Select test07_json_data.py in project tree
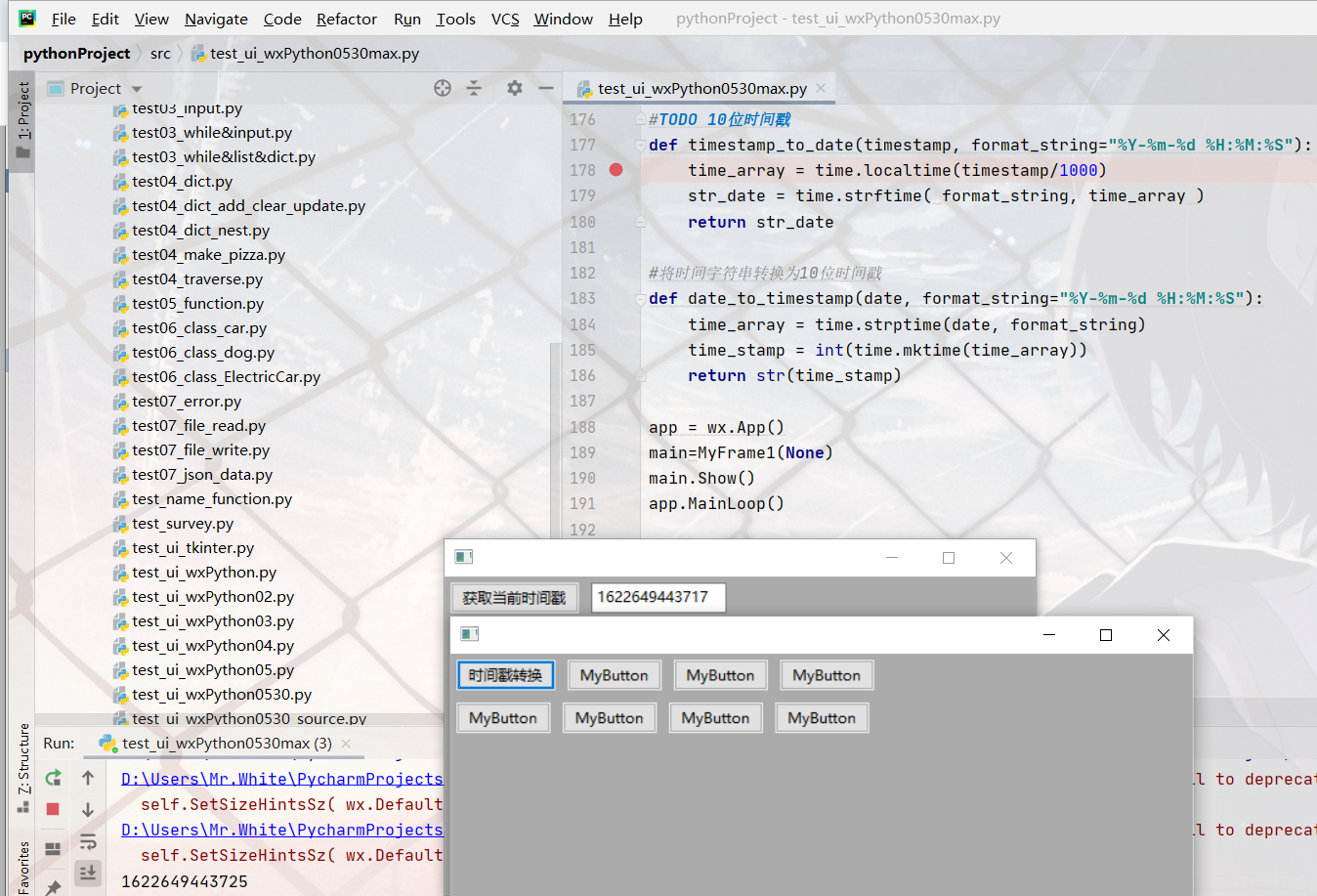The image size is (1317, 896). [x=202, y=475]
